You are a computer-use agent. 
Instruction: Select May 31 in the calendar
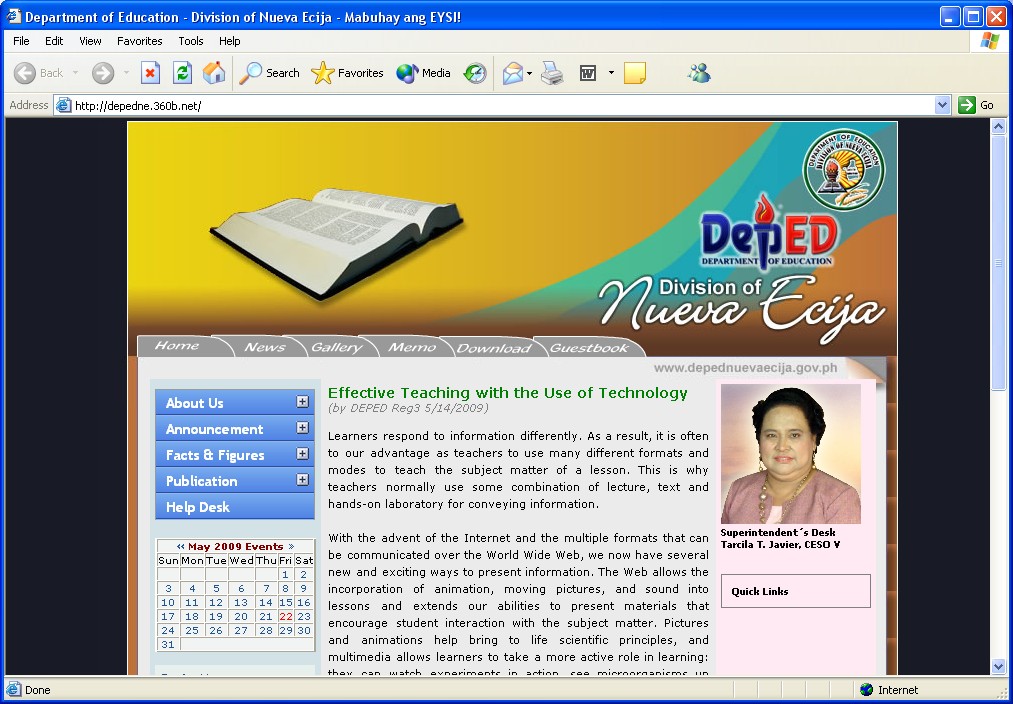(168, 645)
